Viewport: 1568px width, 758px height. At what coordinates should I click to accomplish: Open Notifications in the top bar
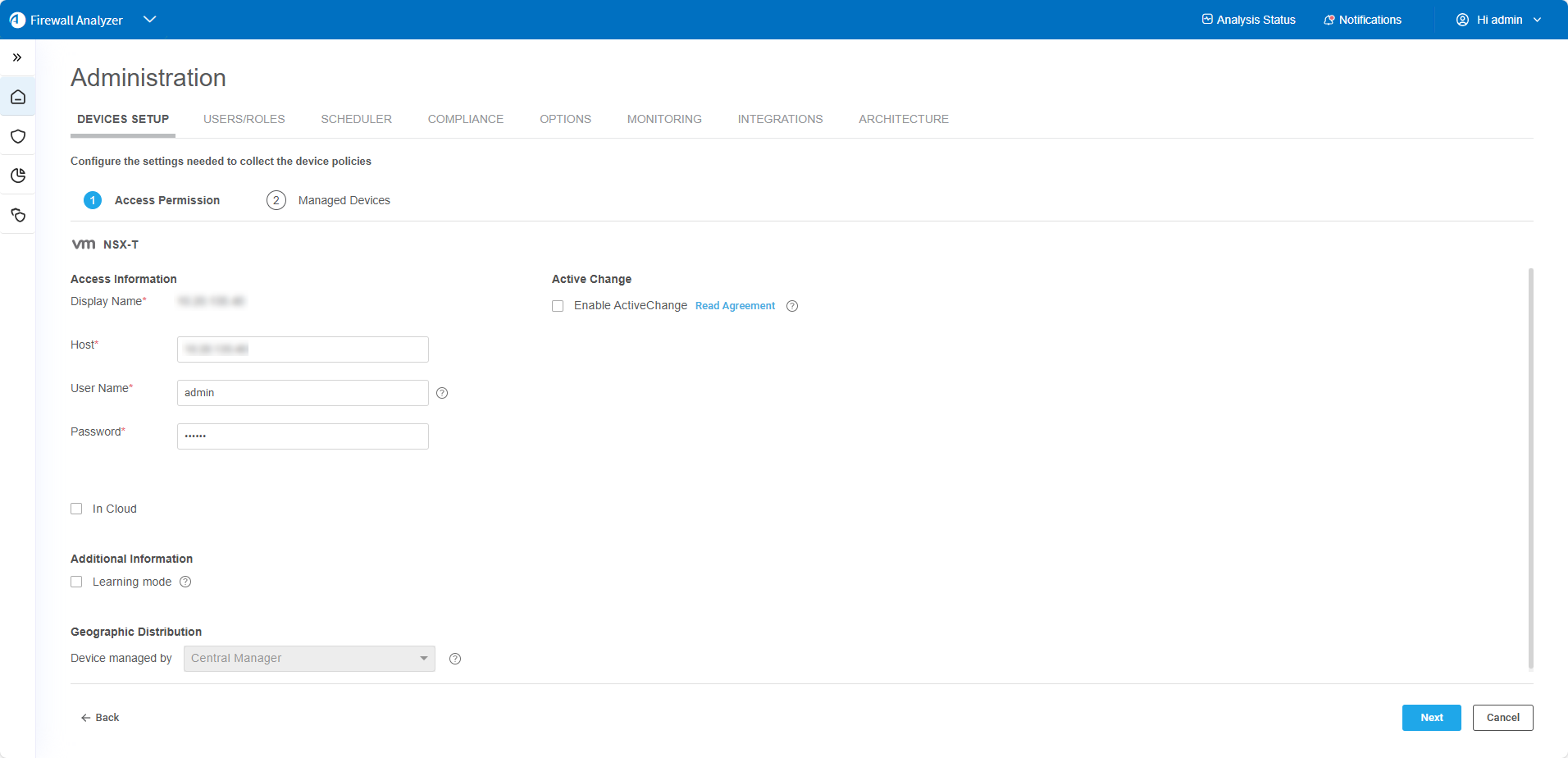1362,20
